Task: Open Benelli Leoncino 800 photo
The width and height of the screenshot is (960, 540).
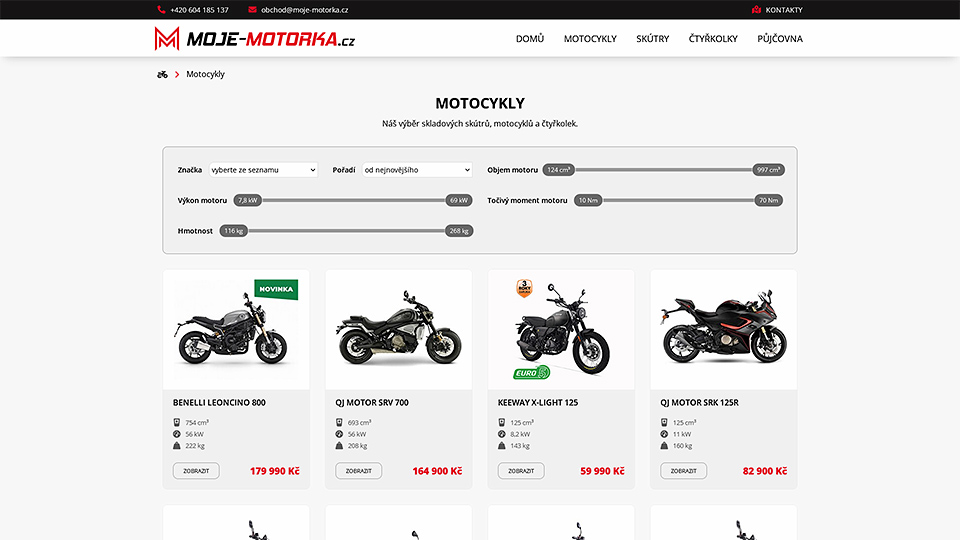Action: pyautogui.click(x=236, y=329)
